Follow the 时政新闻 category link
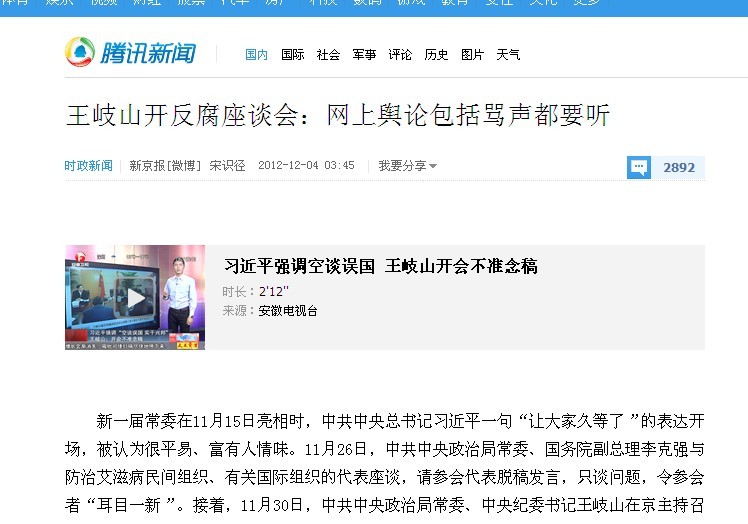Image resolution: width=748 pixels, height=524 pixels. point(89,166)
